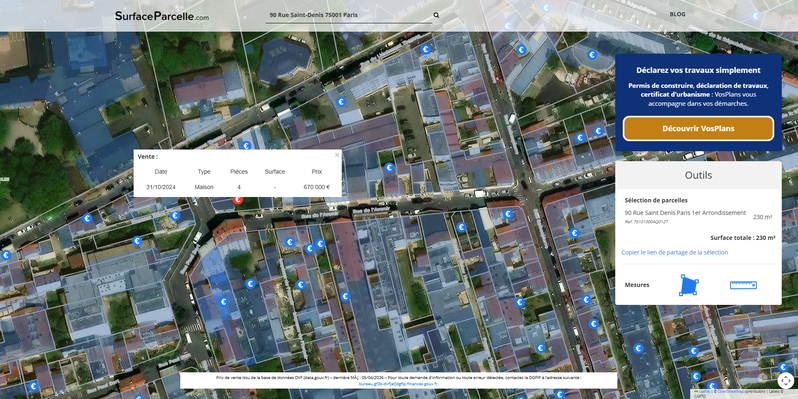The image size is (798, 399).
Task: Click the Prix column header
Action: pos(317,172)
